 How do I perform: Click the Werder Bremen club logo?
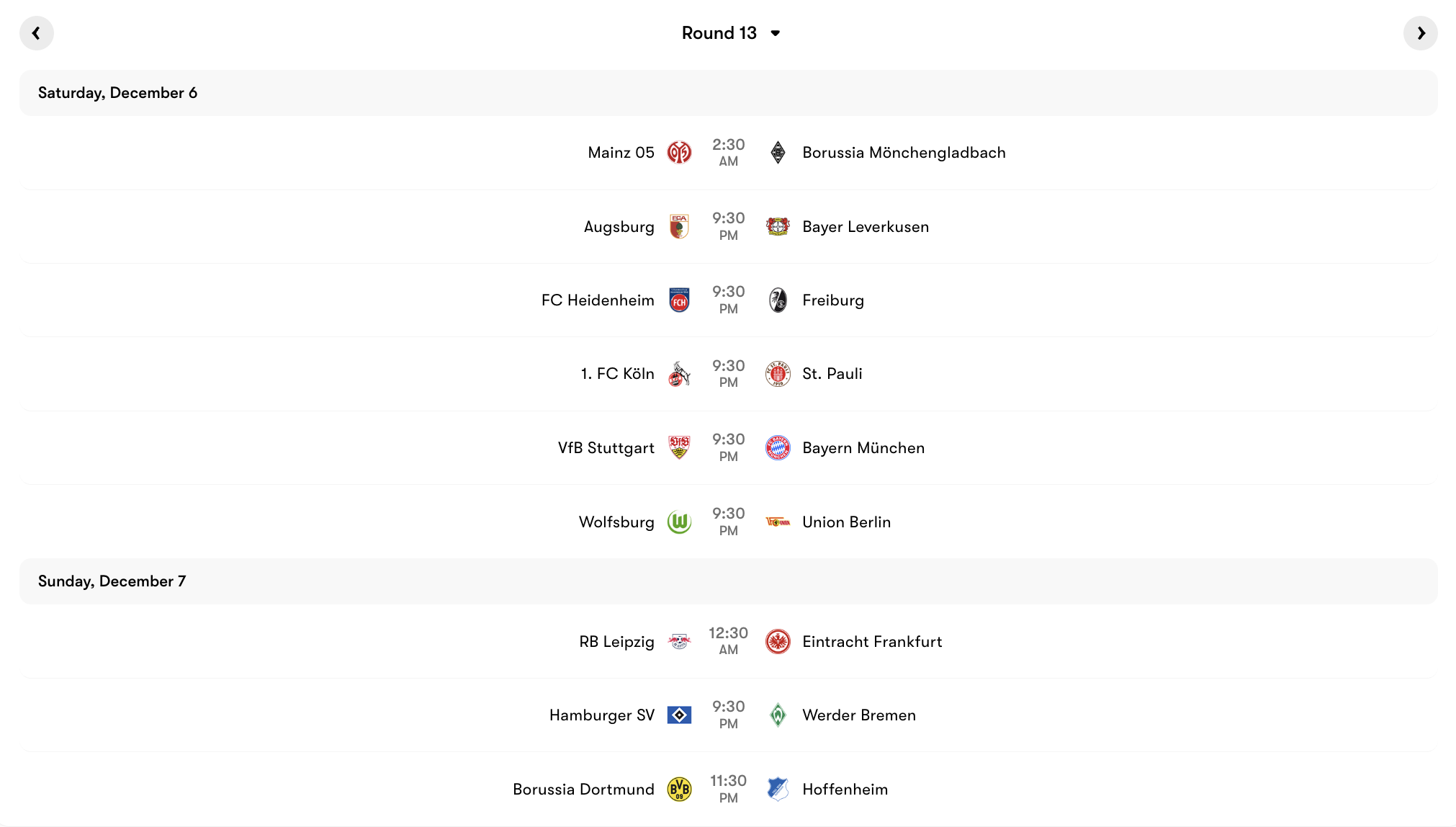tap(778, 715)
